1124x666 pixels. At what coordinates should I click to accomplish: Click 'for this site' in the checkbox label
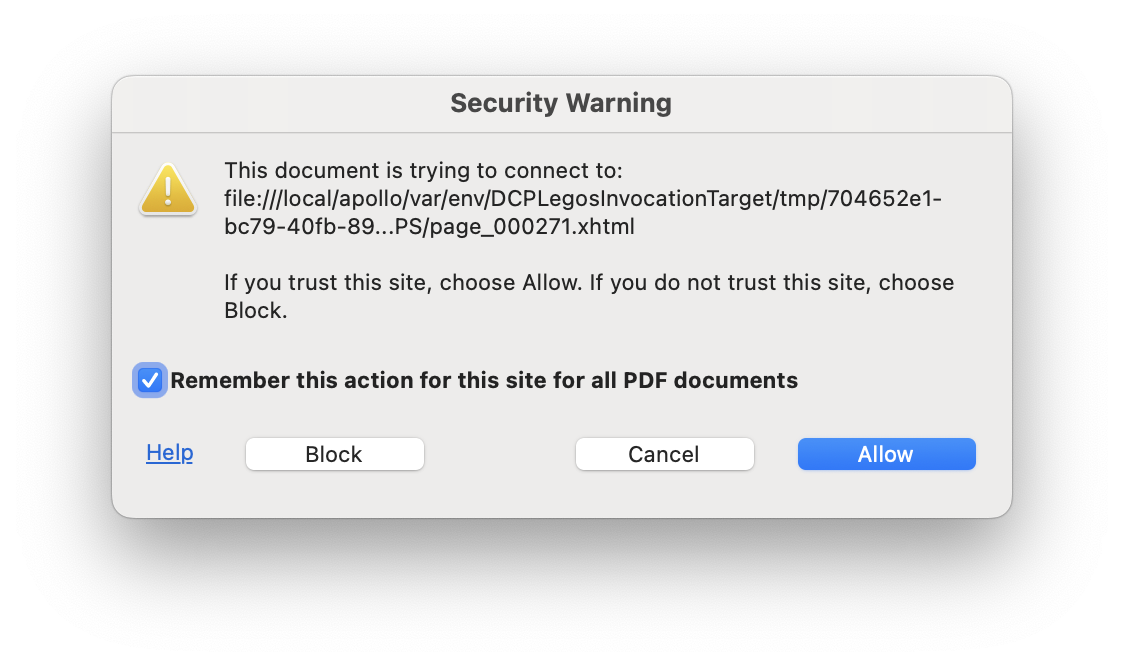[x=516, y=380]
